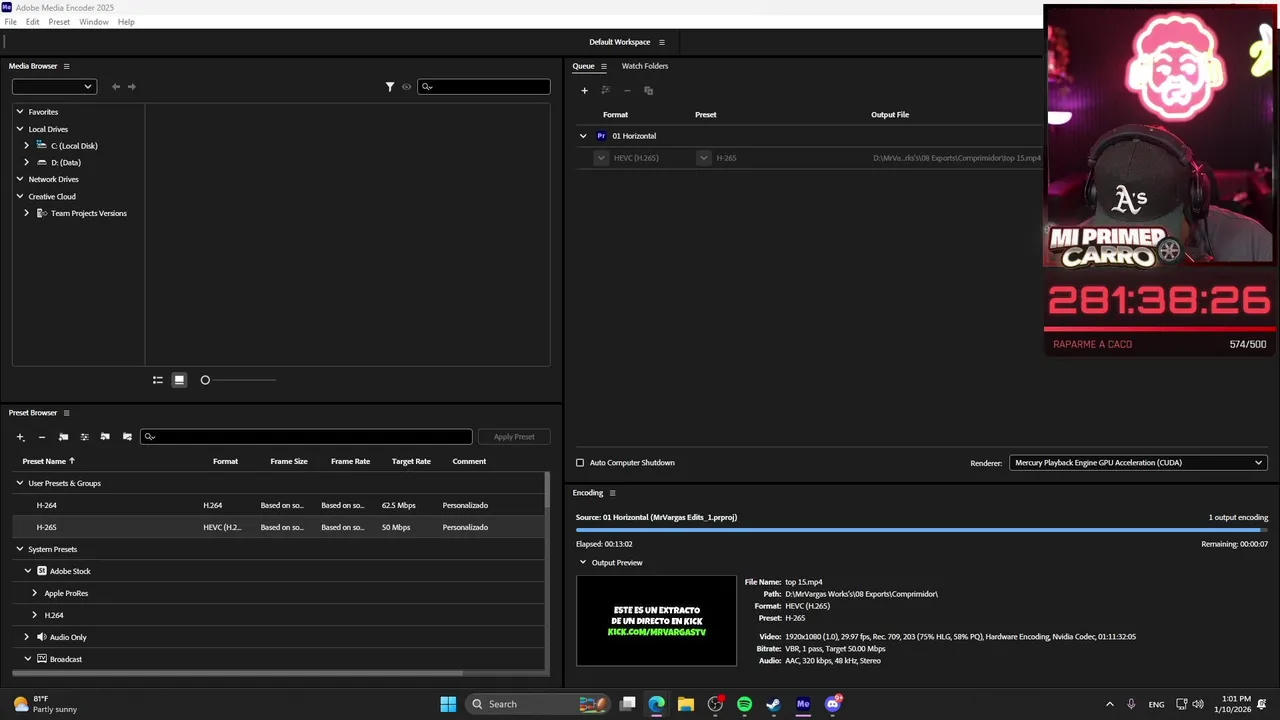This screenshot has height=720, width=1280.
Task: Collapse the Creative Cloud node
Action: point(19,196)
